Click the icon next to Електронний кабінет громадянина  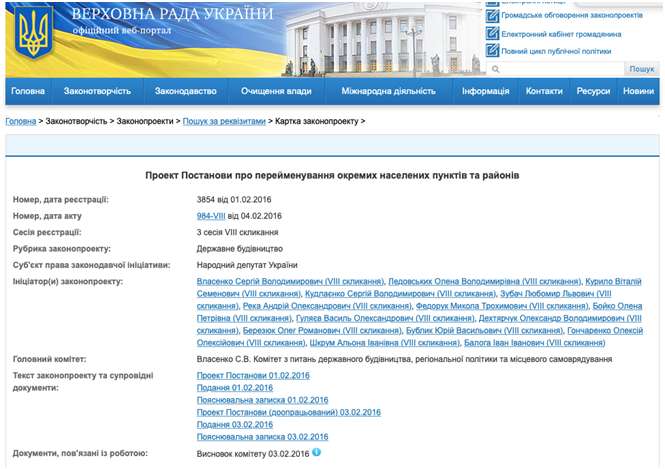pos(493,34)
